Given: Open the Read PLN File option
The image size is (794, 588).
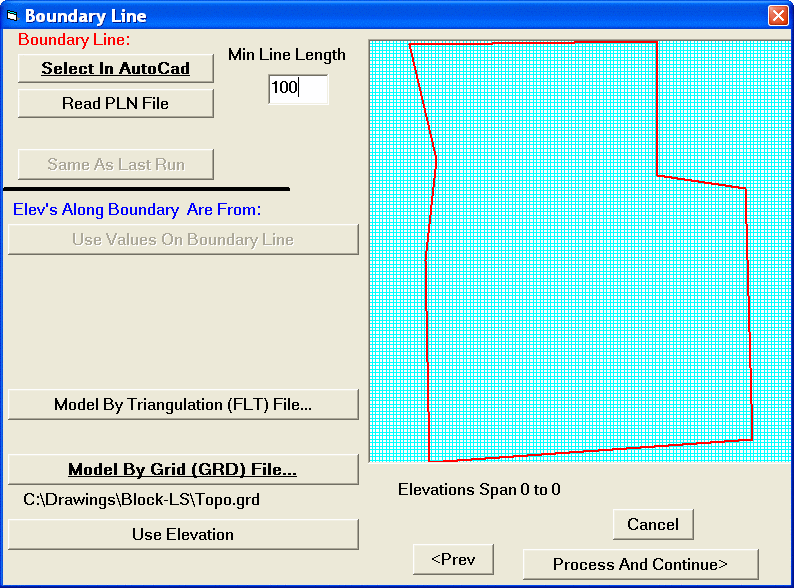Looking at the screenshot, I should pos(115,103).
